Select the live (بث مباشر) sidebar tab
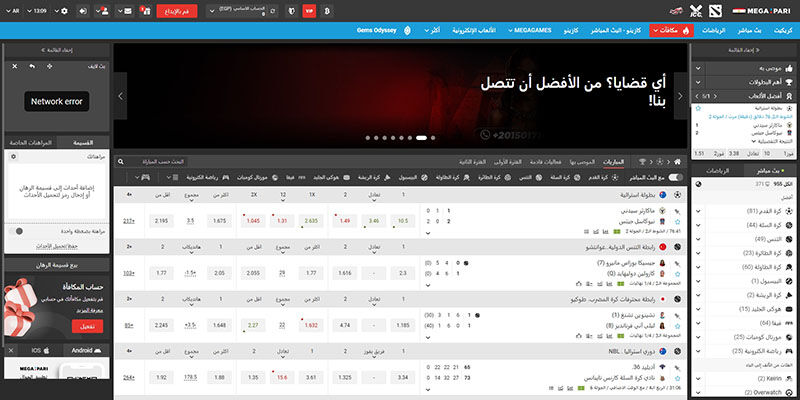The width and height of the screenshot is (800, 400). click(x=768, y=170)
